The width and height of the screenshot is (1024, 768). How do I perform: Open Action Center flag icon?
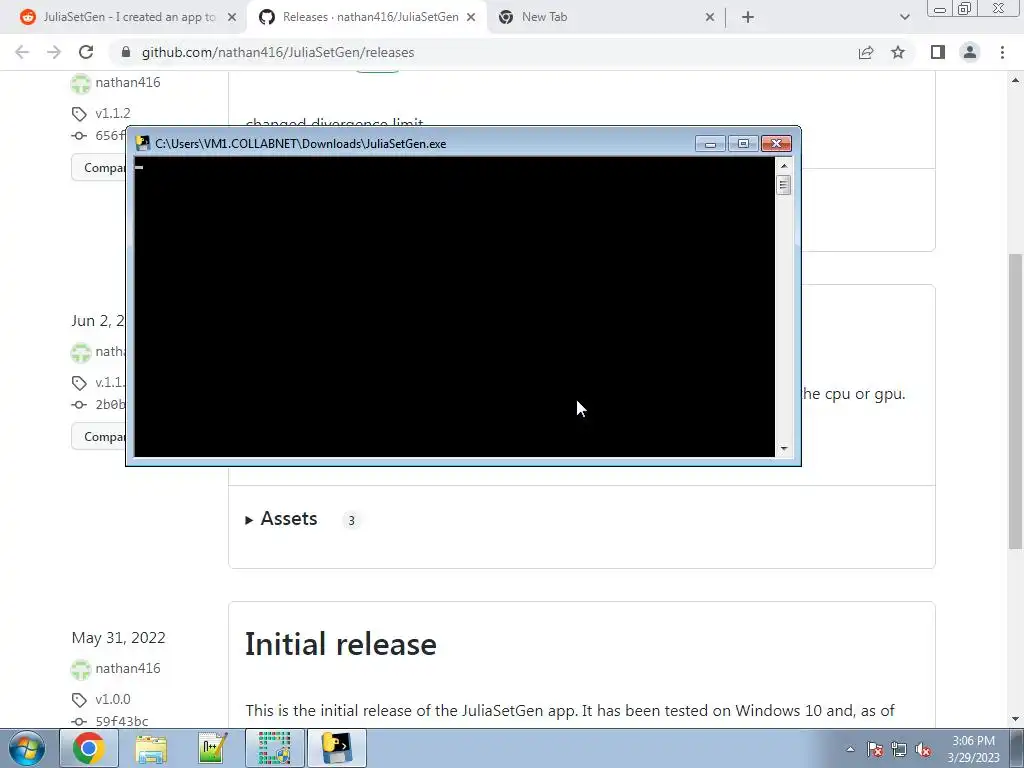[875, 749]
